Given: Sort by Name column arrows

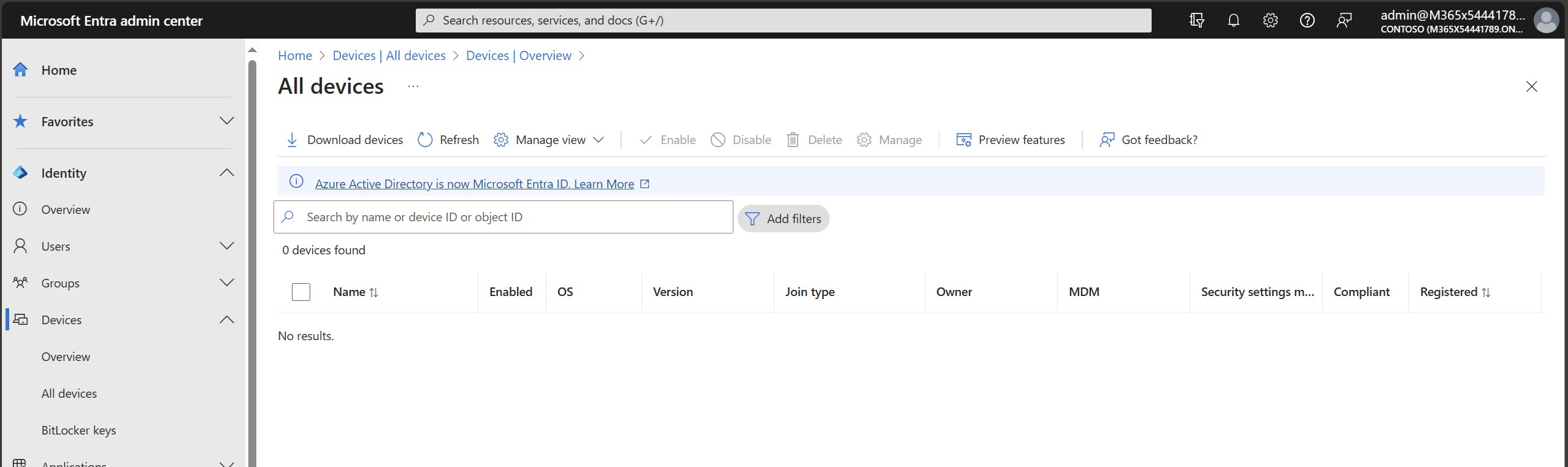Looking at the screenshot, I should pyautogui.click(x=373, y=292).
